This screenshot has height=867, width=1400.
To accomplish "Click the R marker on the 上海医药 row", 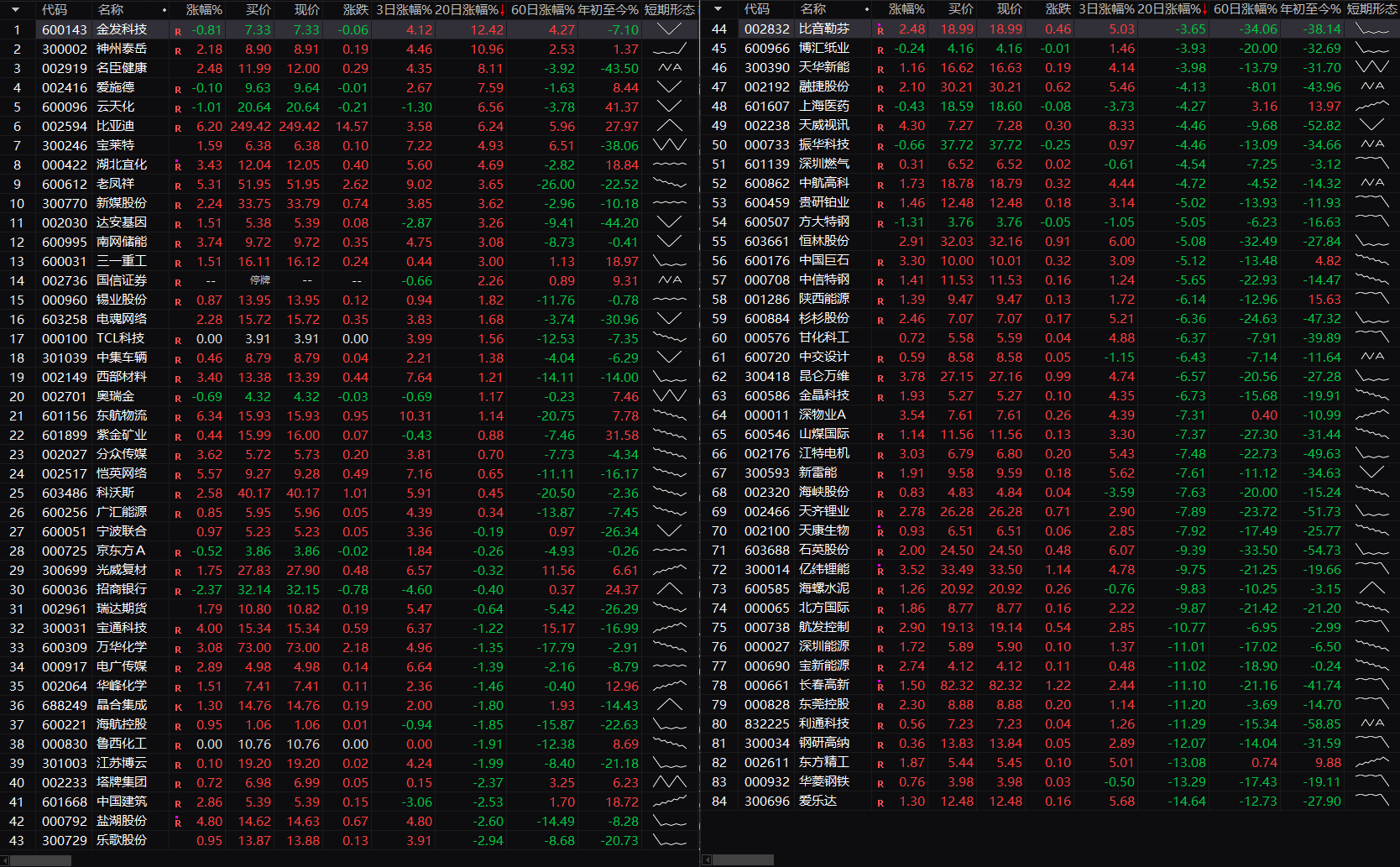I will pyautogui.click(x=880, y=107).
